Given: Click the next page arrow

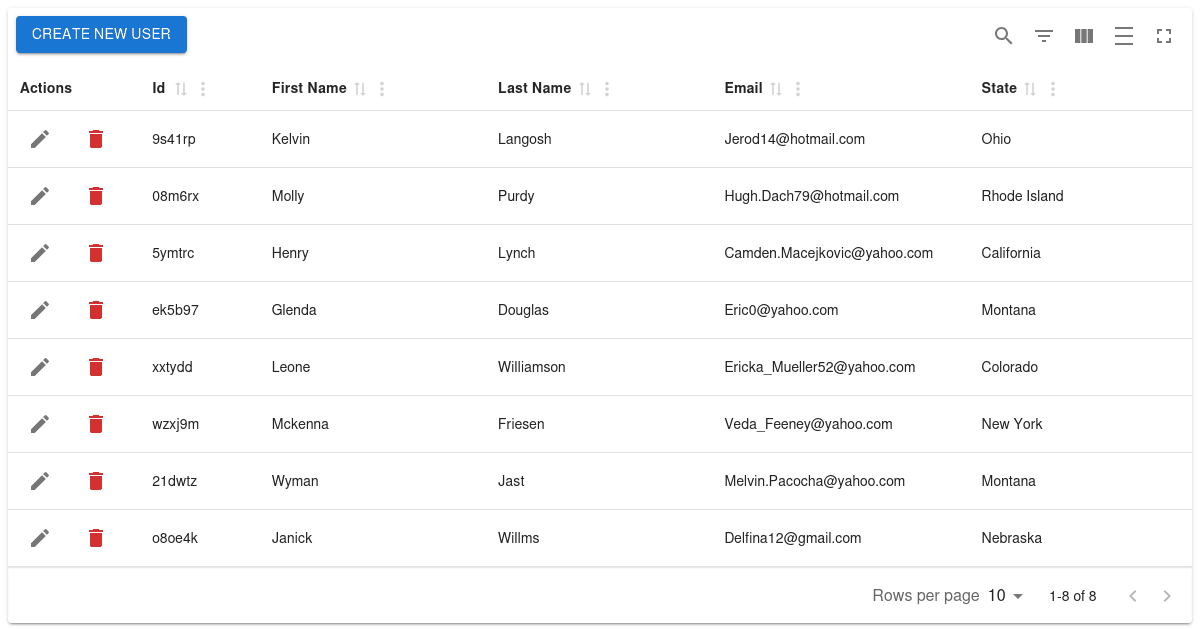Looking at the screenshot, I should pyautogui.click(x=1166, y=595).
